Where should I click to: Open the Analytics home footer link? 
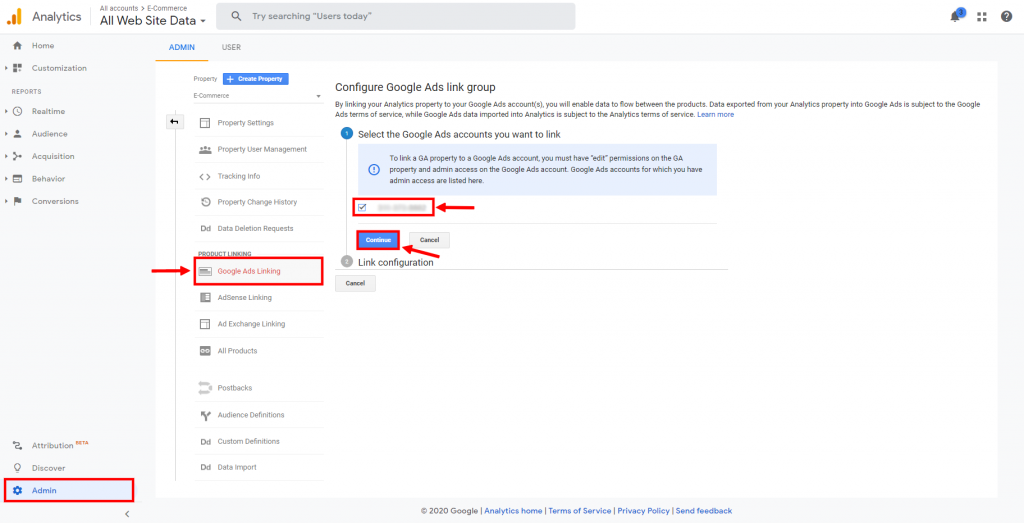(x=513, y=511)
